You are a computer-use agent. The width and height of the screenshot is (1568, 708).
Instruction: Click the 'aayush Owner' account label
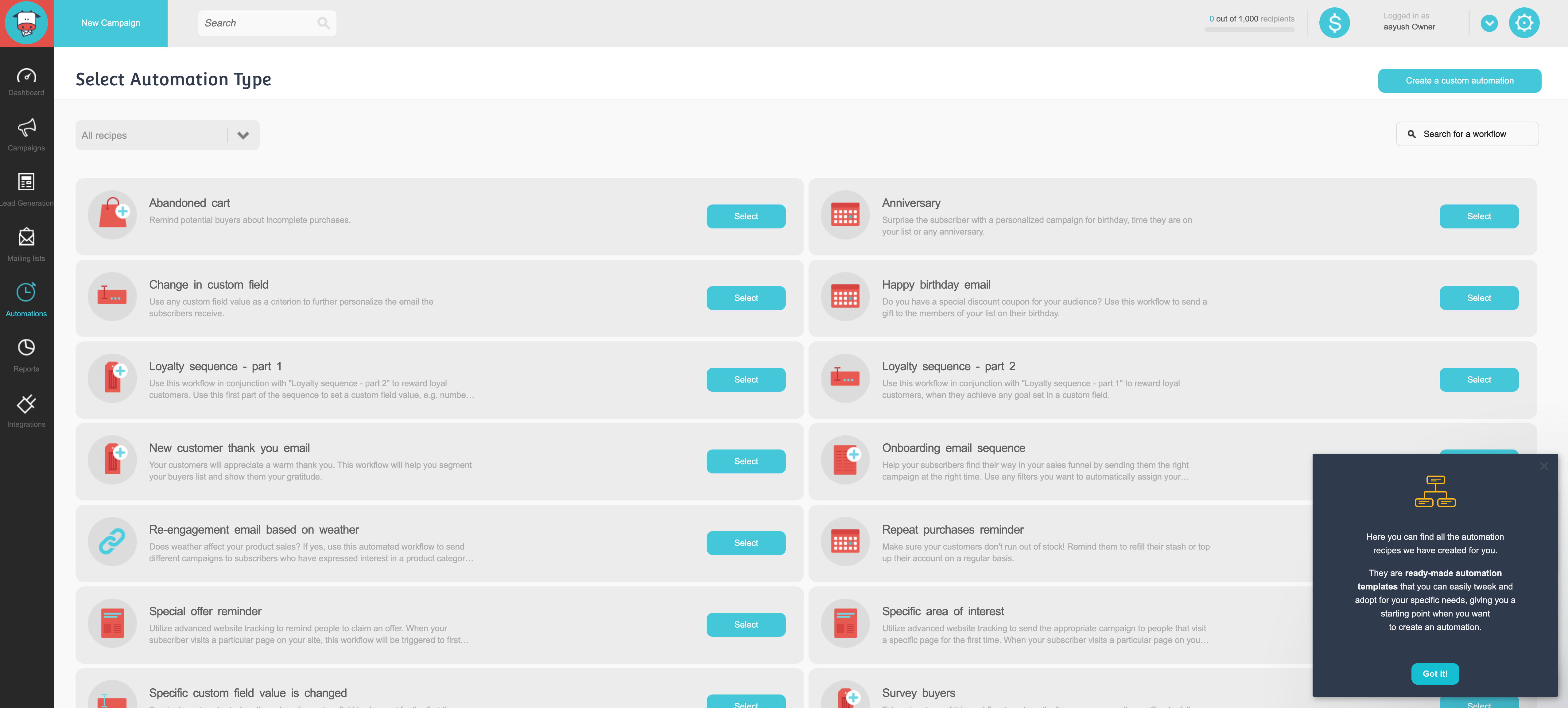[1409, 27]
